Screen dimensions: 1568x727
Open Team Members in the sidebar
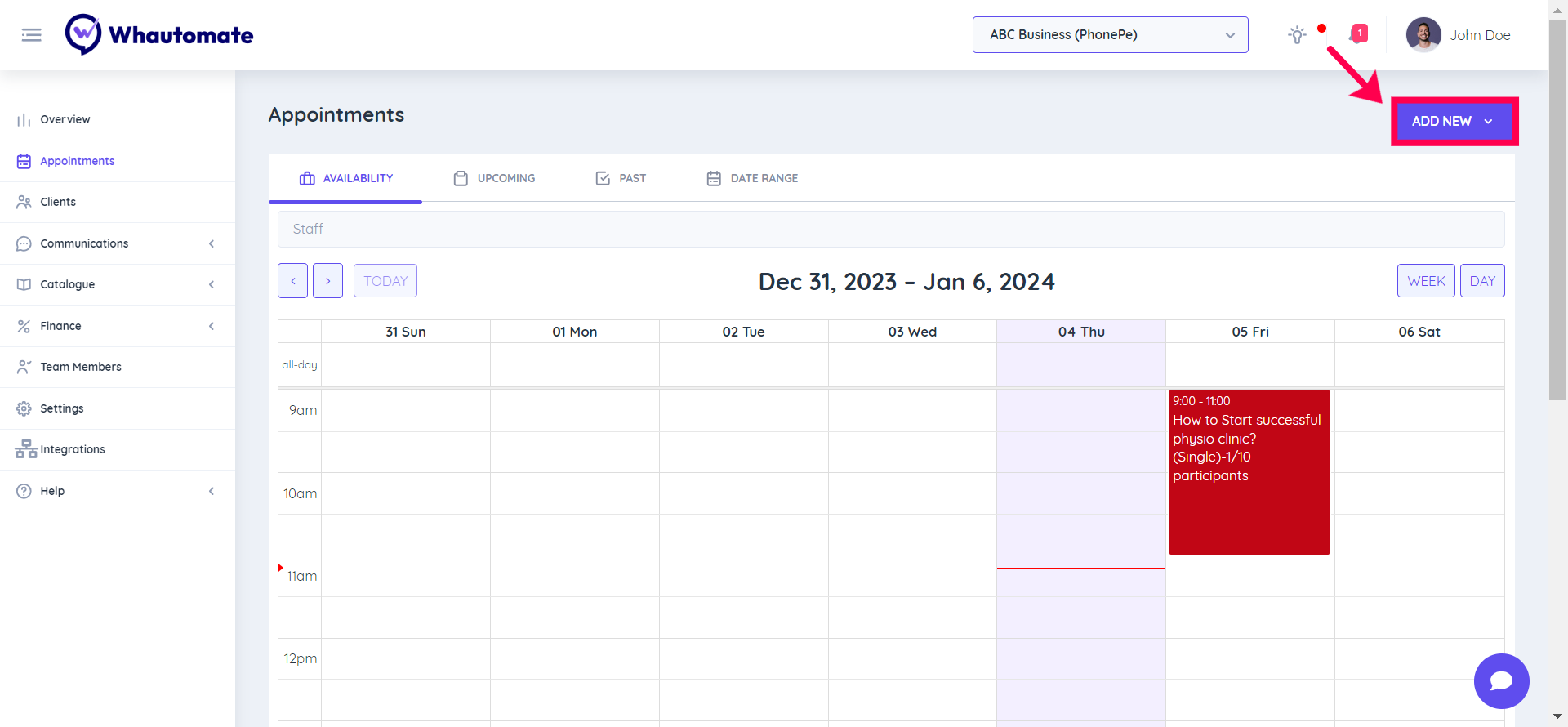point(81,367)
